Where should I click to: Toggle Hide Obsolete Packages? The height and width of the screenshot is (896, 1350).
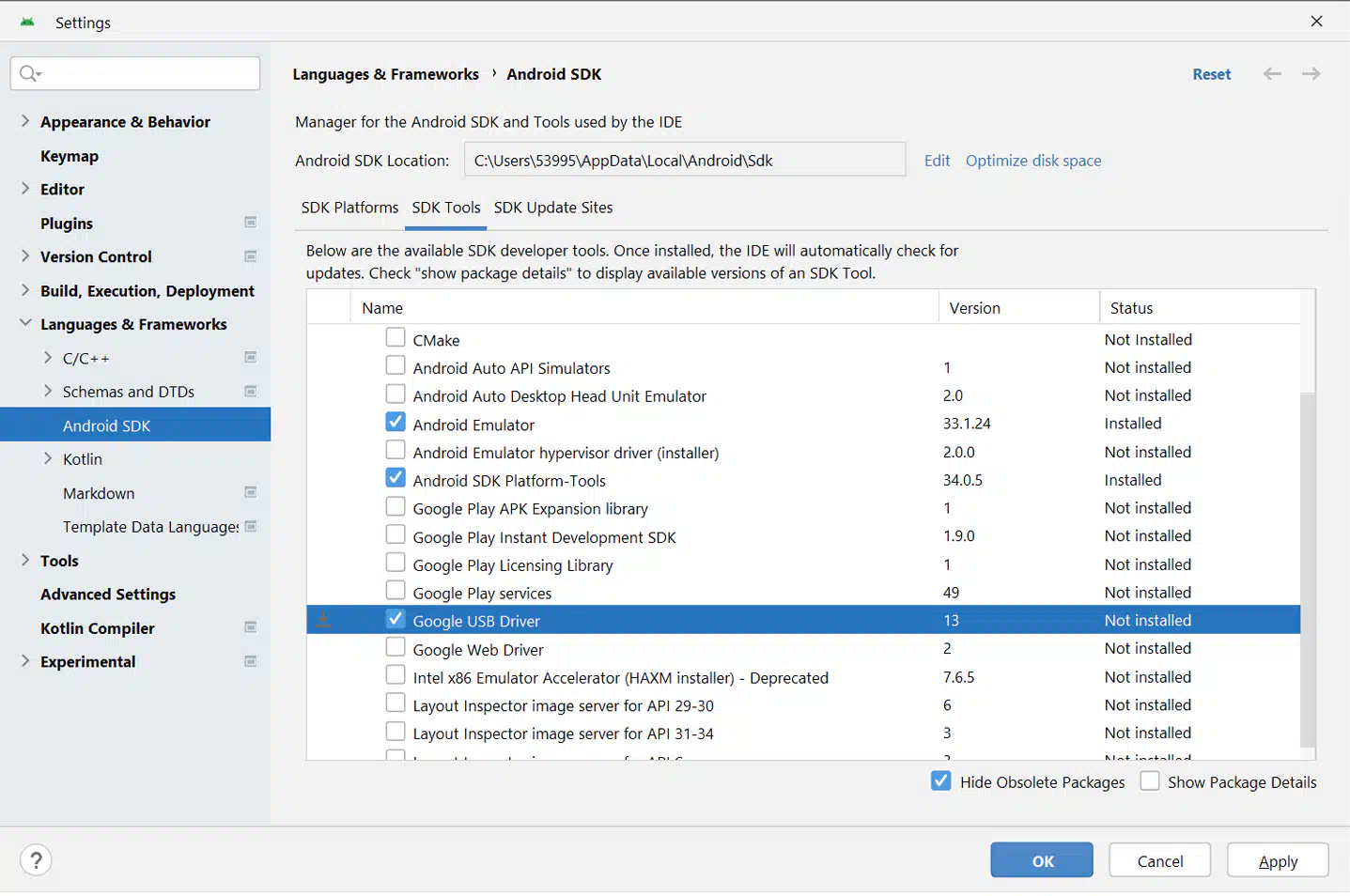tap(940, 780)
